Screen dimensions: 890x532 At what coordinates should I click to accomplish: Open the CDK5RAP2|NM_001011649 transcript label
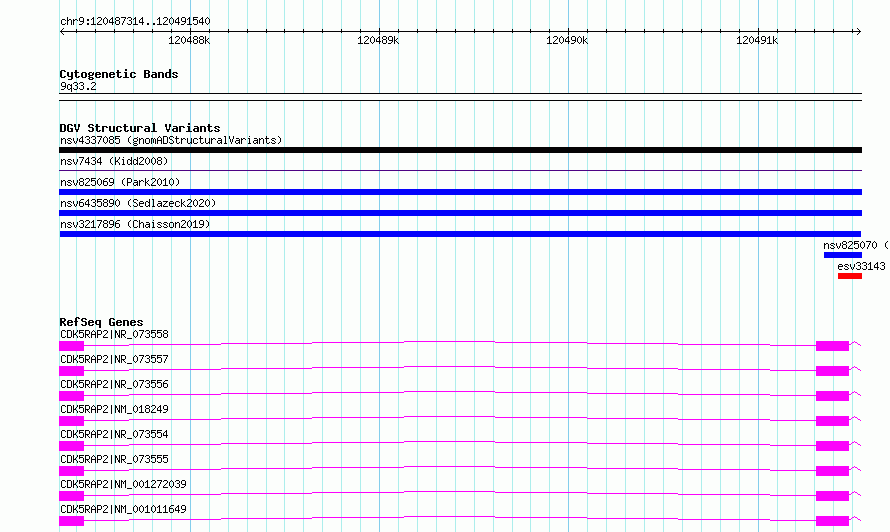(x=123, y=509)
